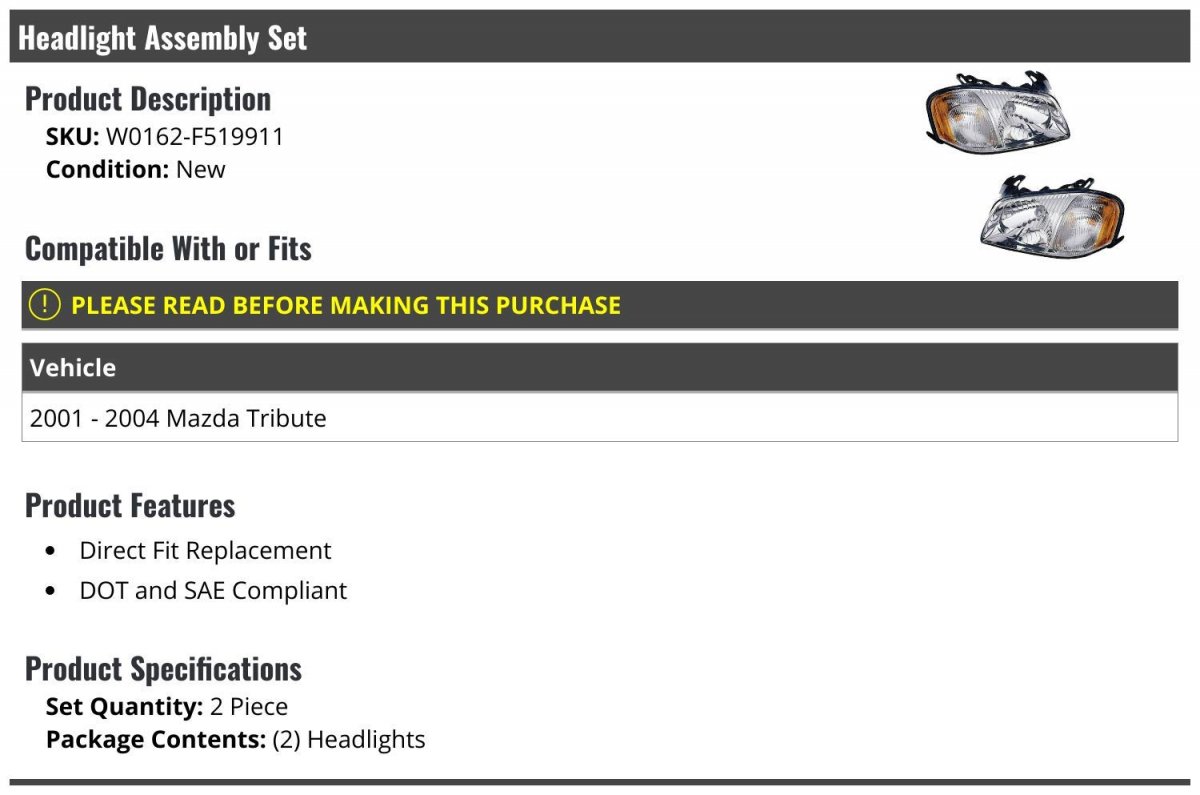Select the Product Specifications heading
The image size is (1200, 795).
pos(163,668)
